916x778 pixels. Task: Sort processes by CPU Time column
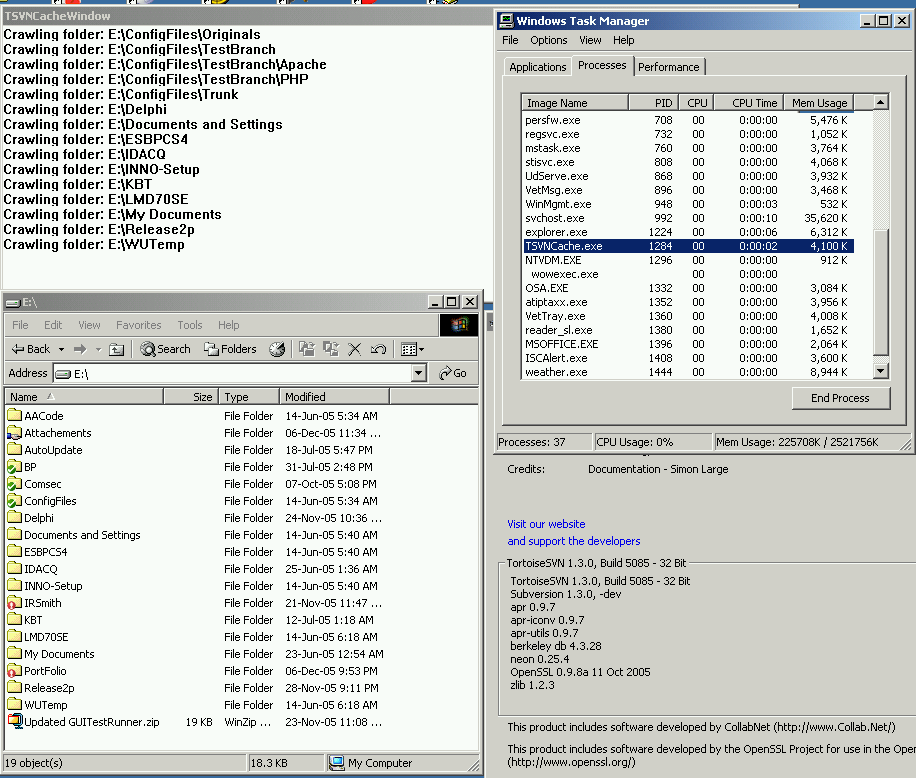749,103
